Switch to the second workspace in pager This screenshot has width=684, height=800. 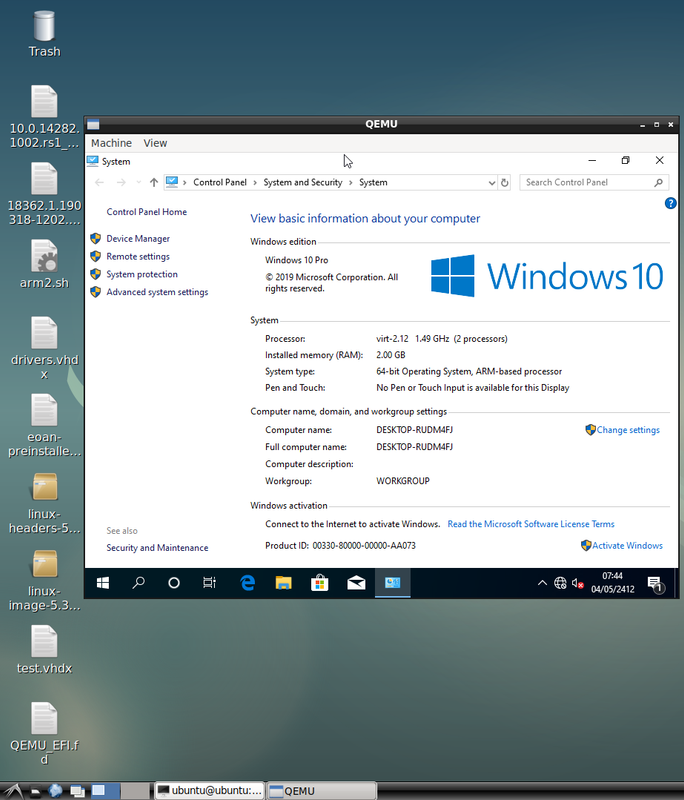click(135, 791)
